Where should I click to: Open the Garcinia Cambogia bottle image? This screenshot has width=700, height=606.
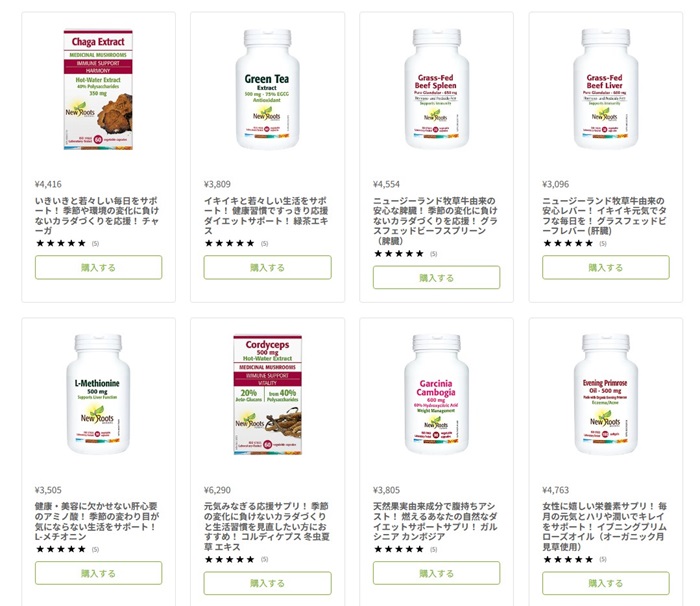pyautogui.click(x=436, y=394)
